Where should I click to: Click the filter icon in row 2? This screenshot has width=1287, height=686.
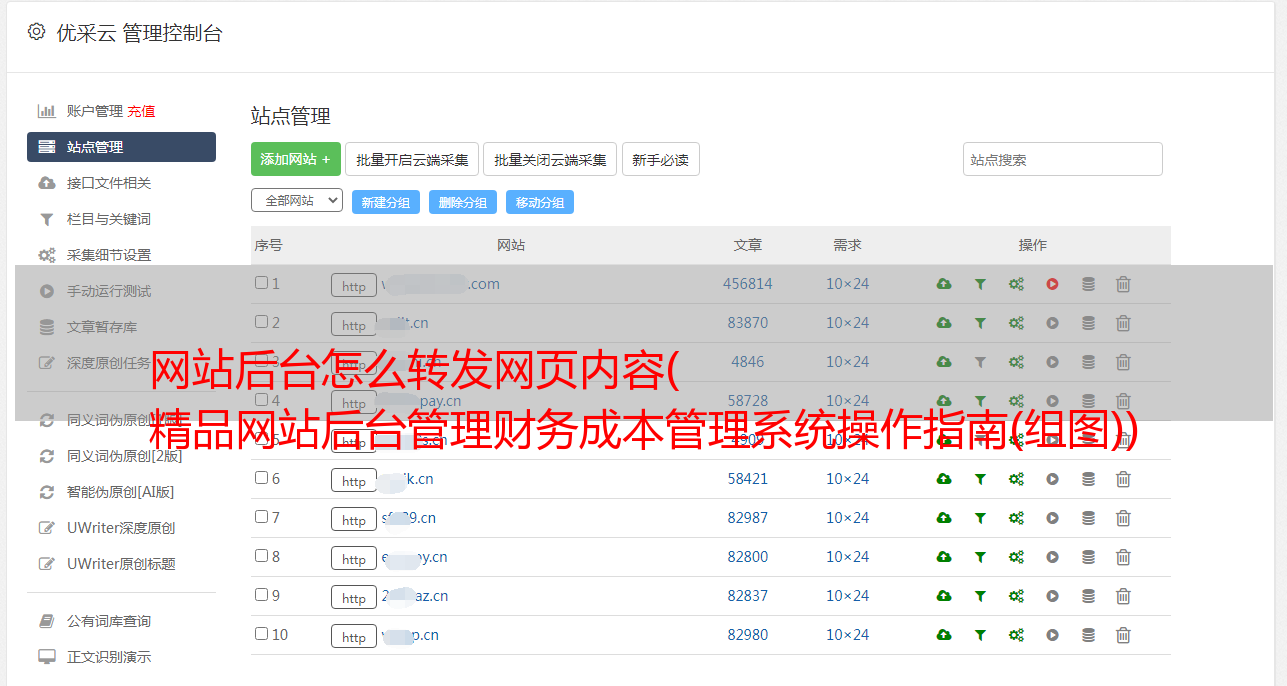point(980,323)
